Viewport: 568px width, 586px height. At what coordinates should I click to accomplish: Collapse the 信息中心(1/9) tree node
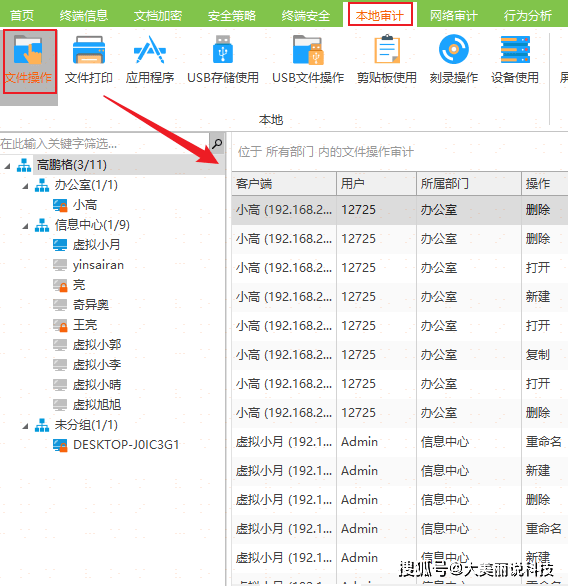click(x=25, y=226)
